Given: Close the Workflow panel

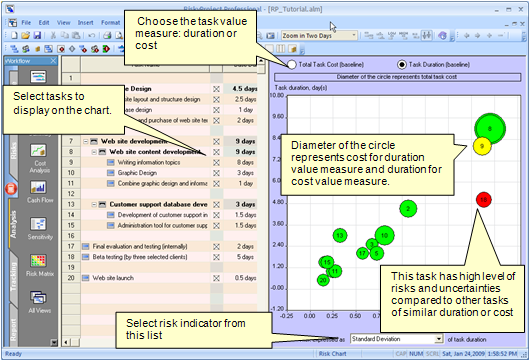Looking at the screenshot, I should point(53,61).
